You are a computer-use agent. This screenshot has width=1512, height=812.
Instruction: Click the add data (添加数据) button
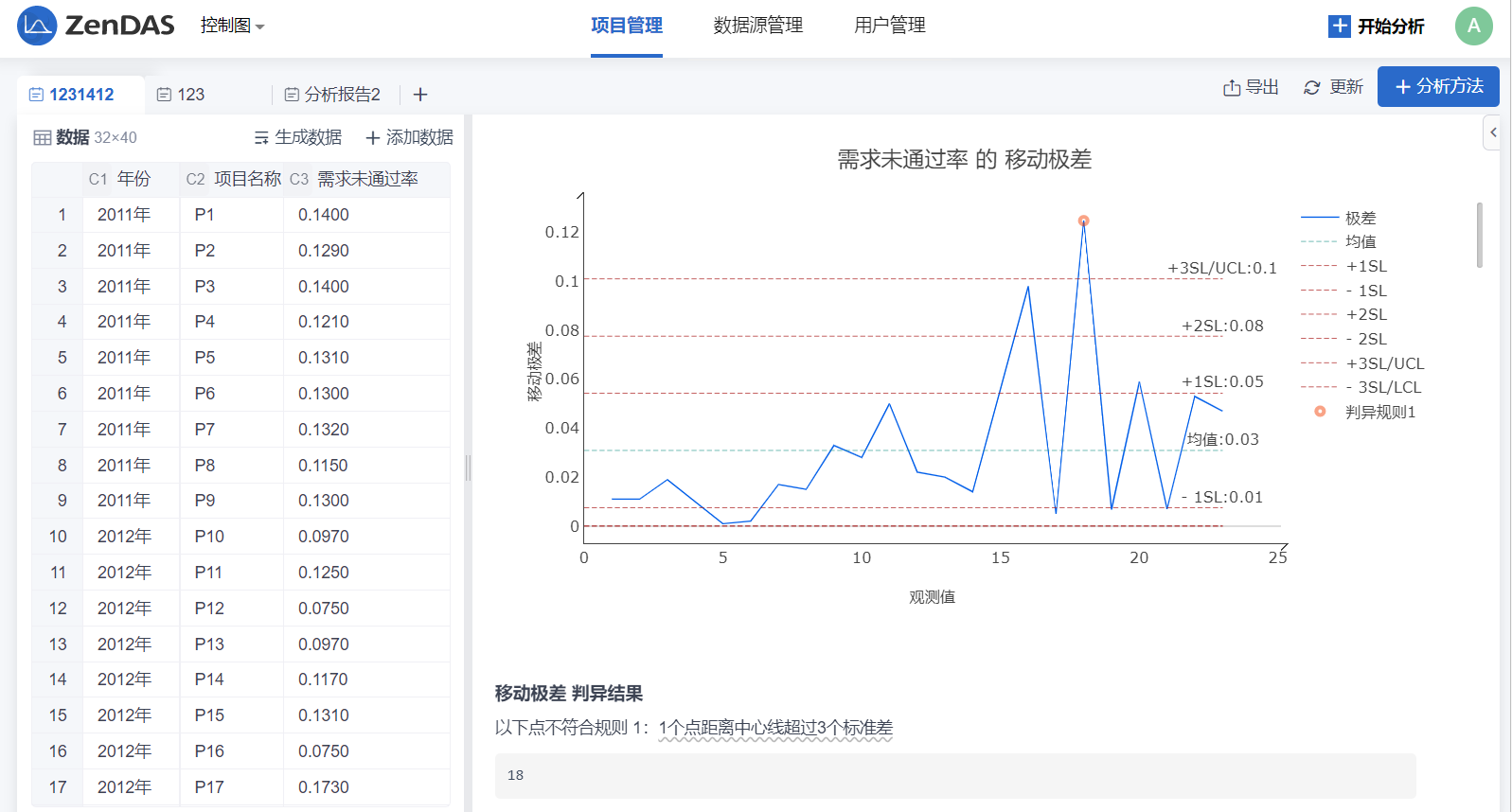coord(409,138)
